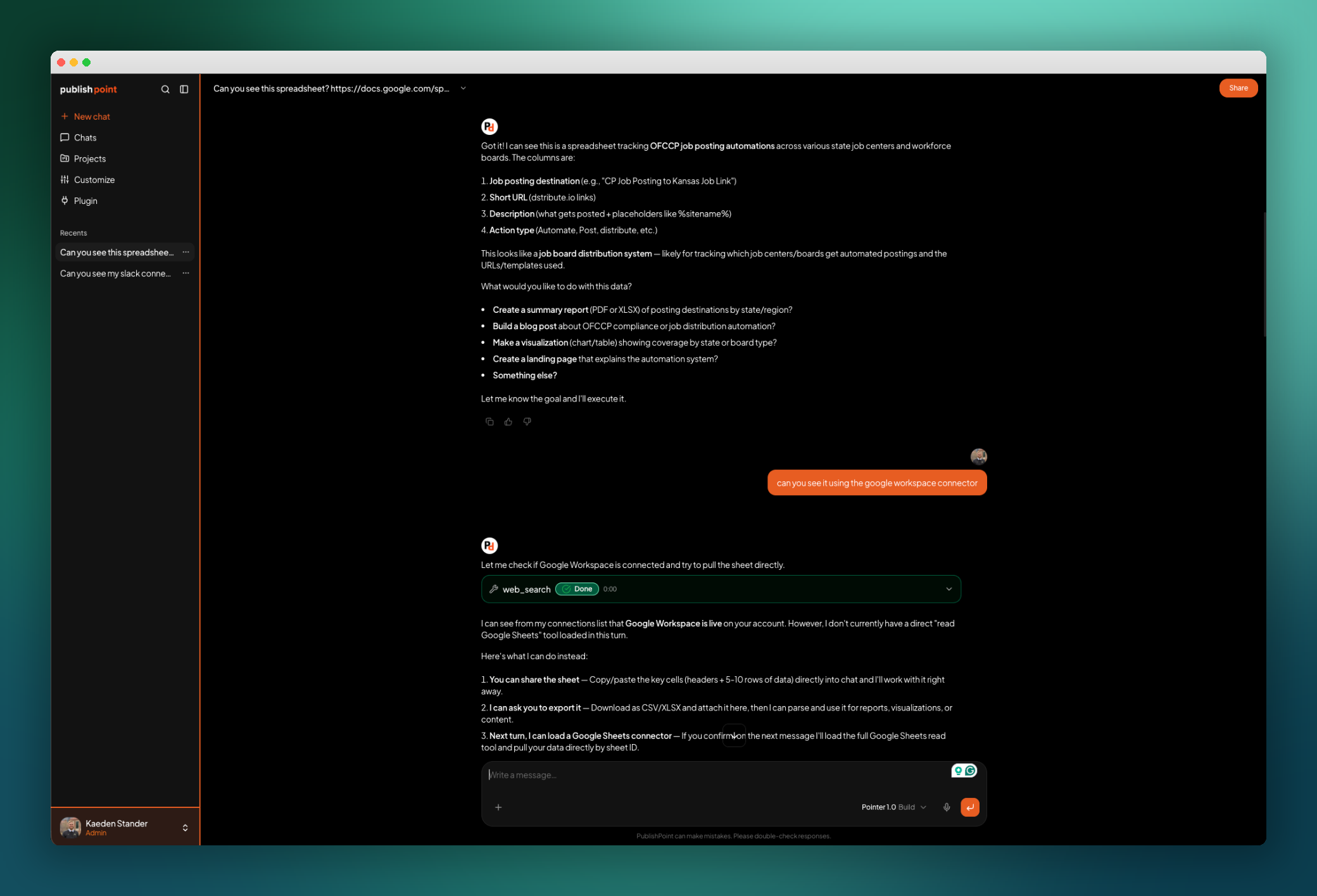Click the microphone voice input icon

[x=947, y=807]
